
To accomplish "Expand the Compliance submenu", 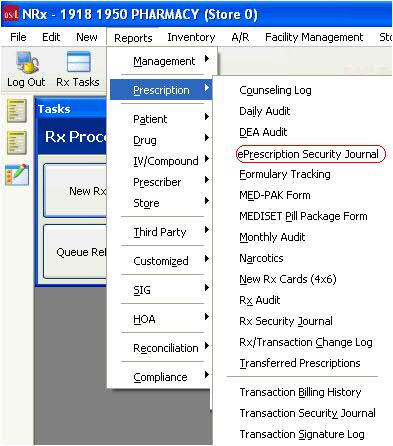I will (x=161, y=377).
